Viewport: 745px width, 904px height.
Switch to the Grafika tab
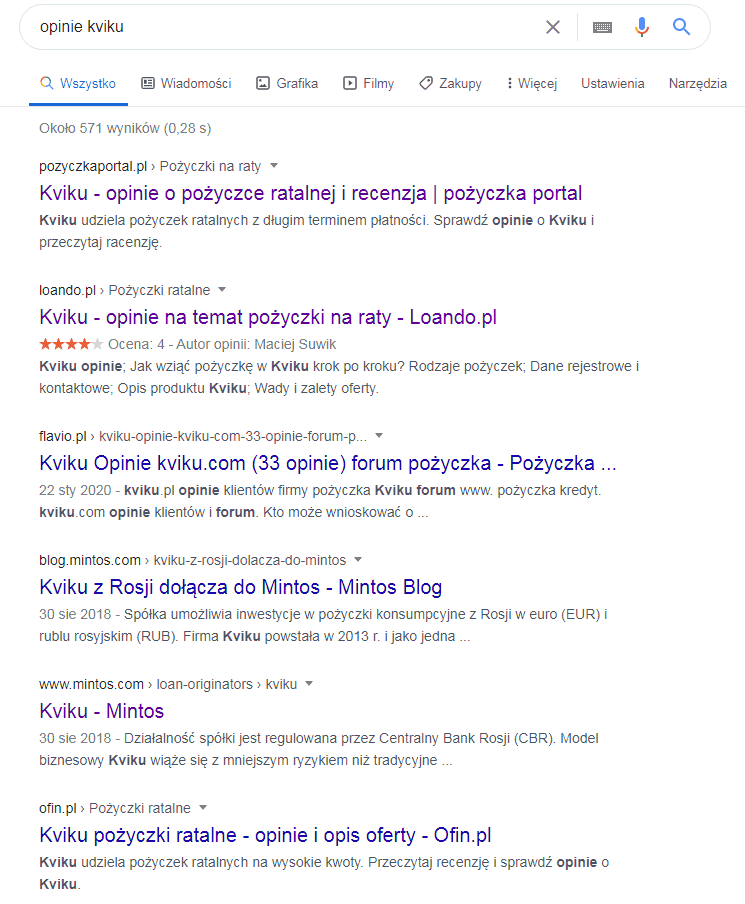coord(287,84)
